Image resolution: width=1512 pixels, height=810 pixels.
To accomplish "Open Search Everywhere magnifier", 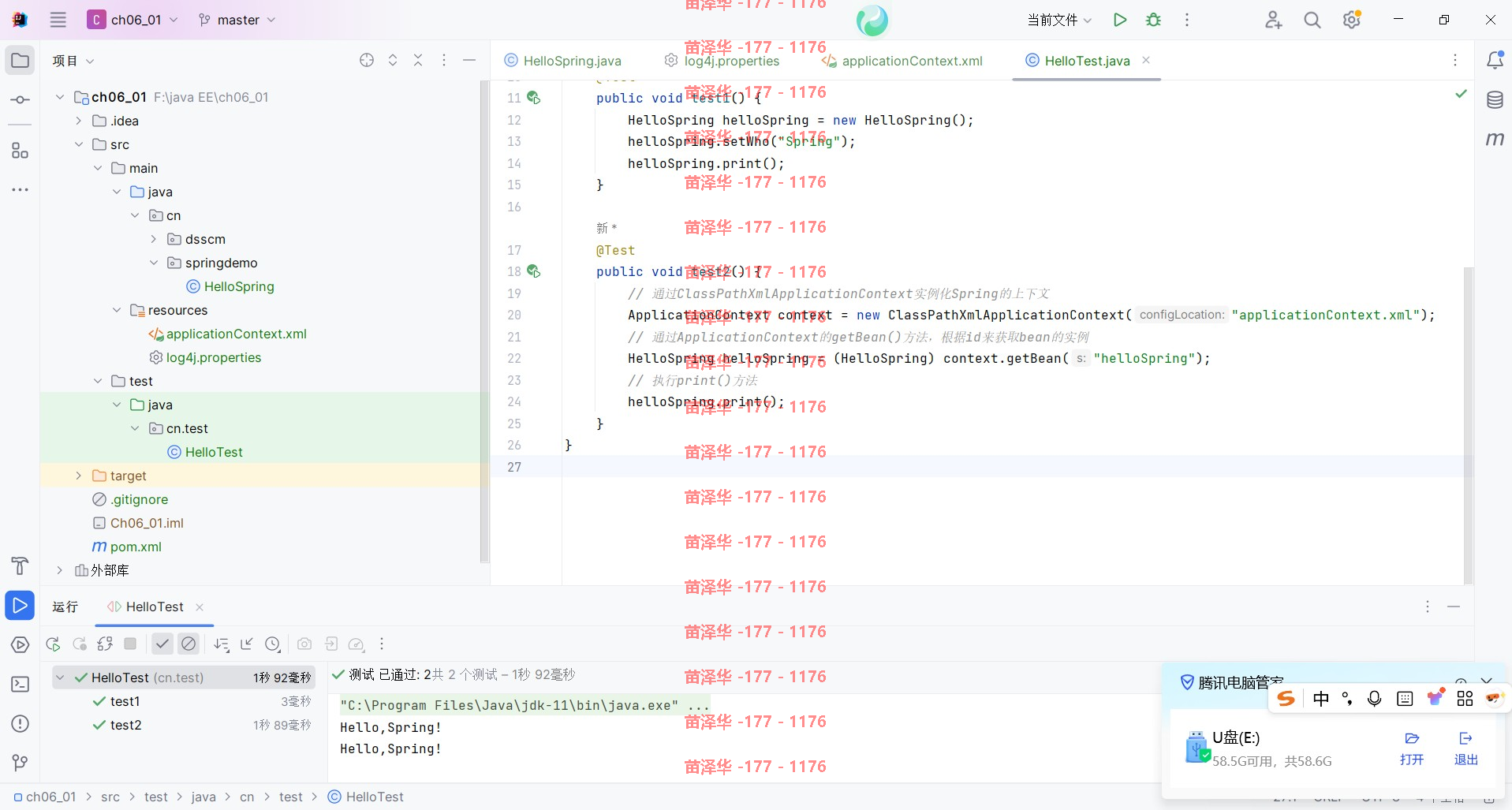I will click(x=1312, y=20).
